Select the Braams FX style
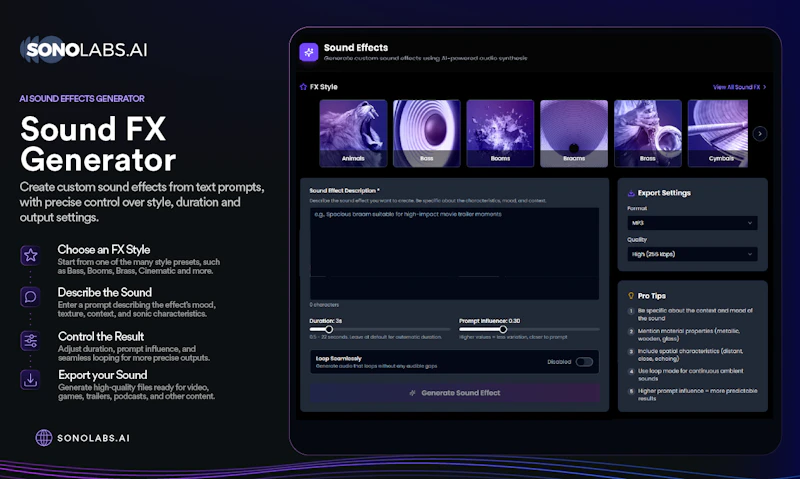Screen dimensions: 800x479 coord(574,134)
